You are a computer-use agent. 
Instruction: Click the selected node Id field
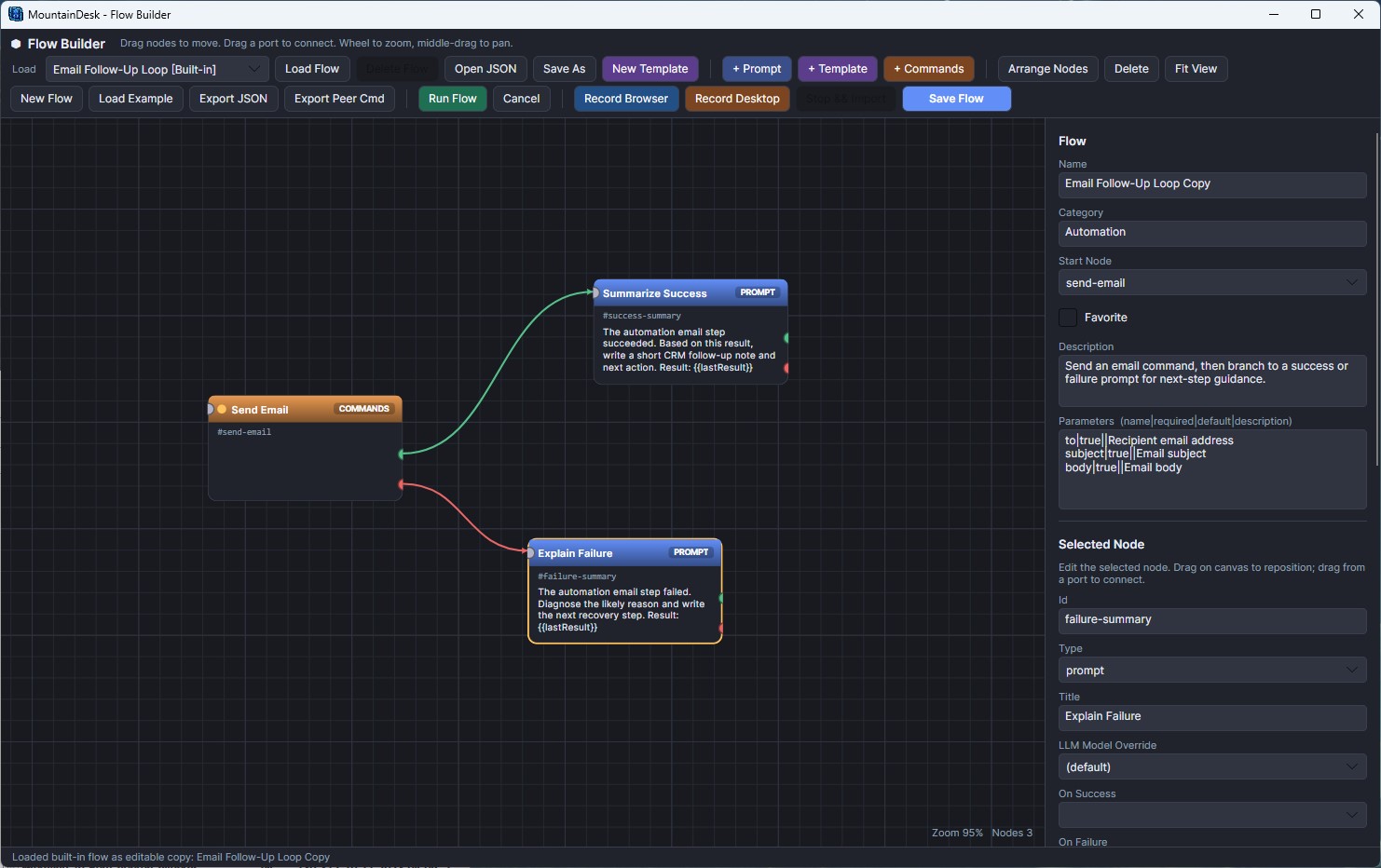(x=1212, y=620)
